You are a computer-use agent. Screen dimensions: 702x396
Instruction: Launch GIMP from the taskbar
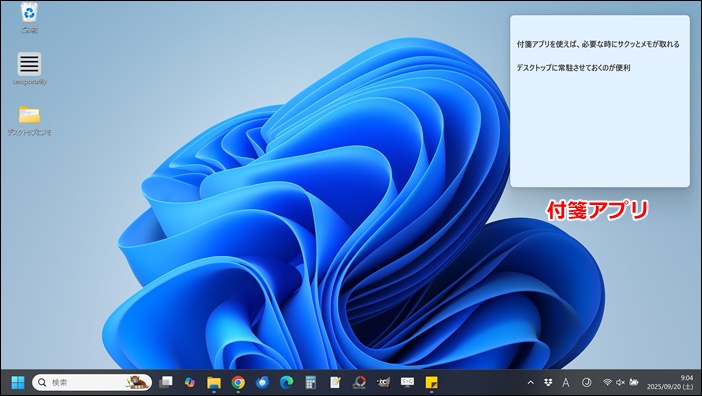[383, 383]
